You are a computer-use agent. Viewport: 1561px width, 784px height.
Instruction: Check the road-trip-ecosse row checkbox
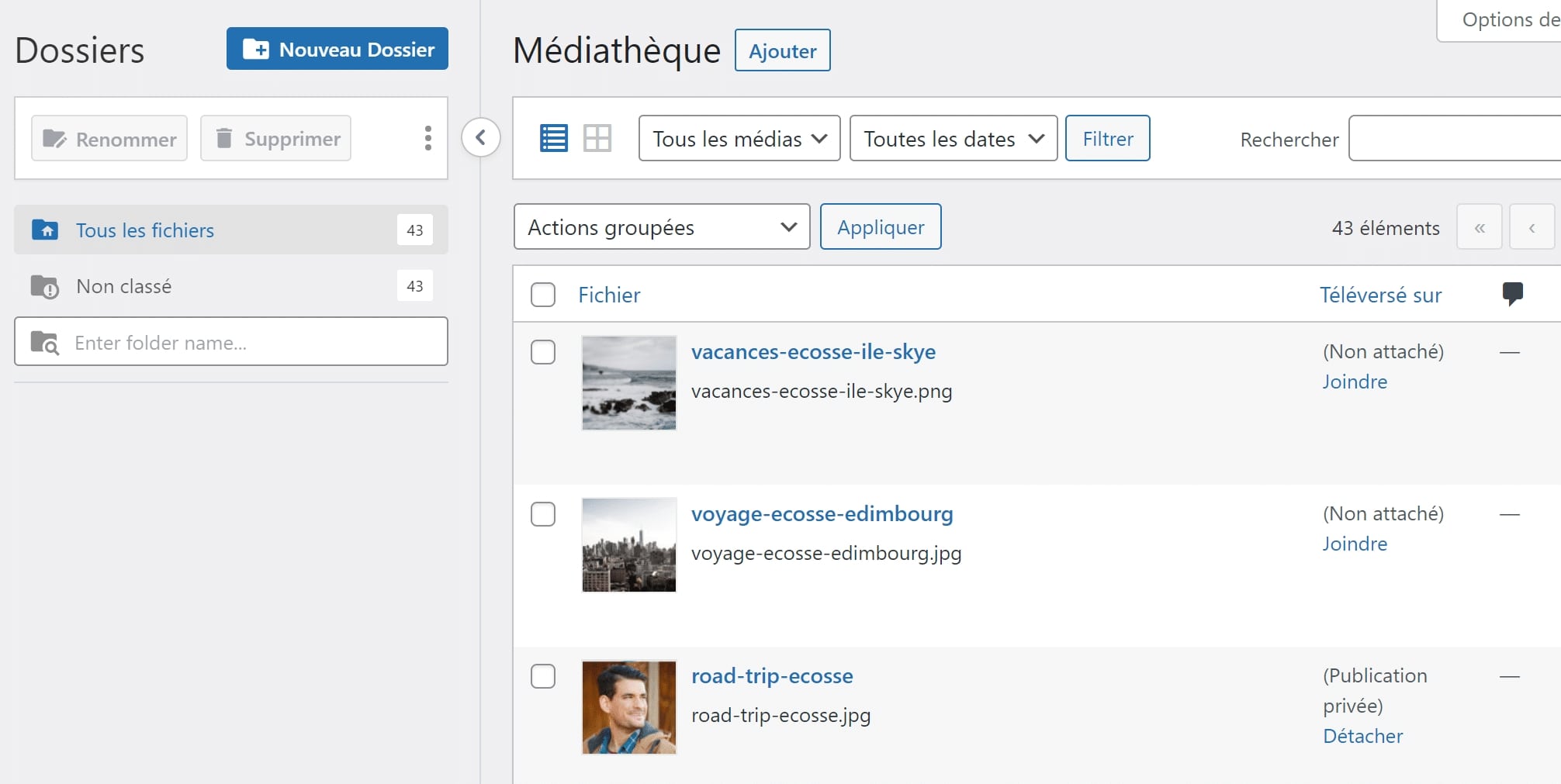click(x=543, y=676)
